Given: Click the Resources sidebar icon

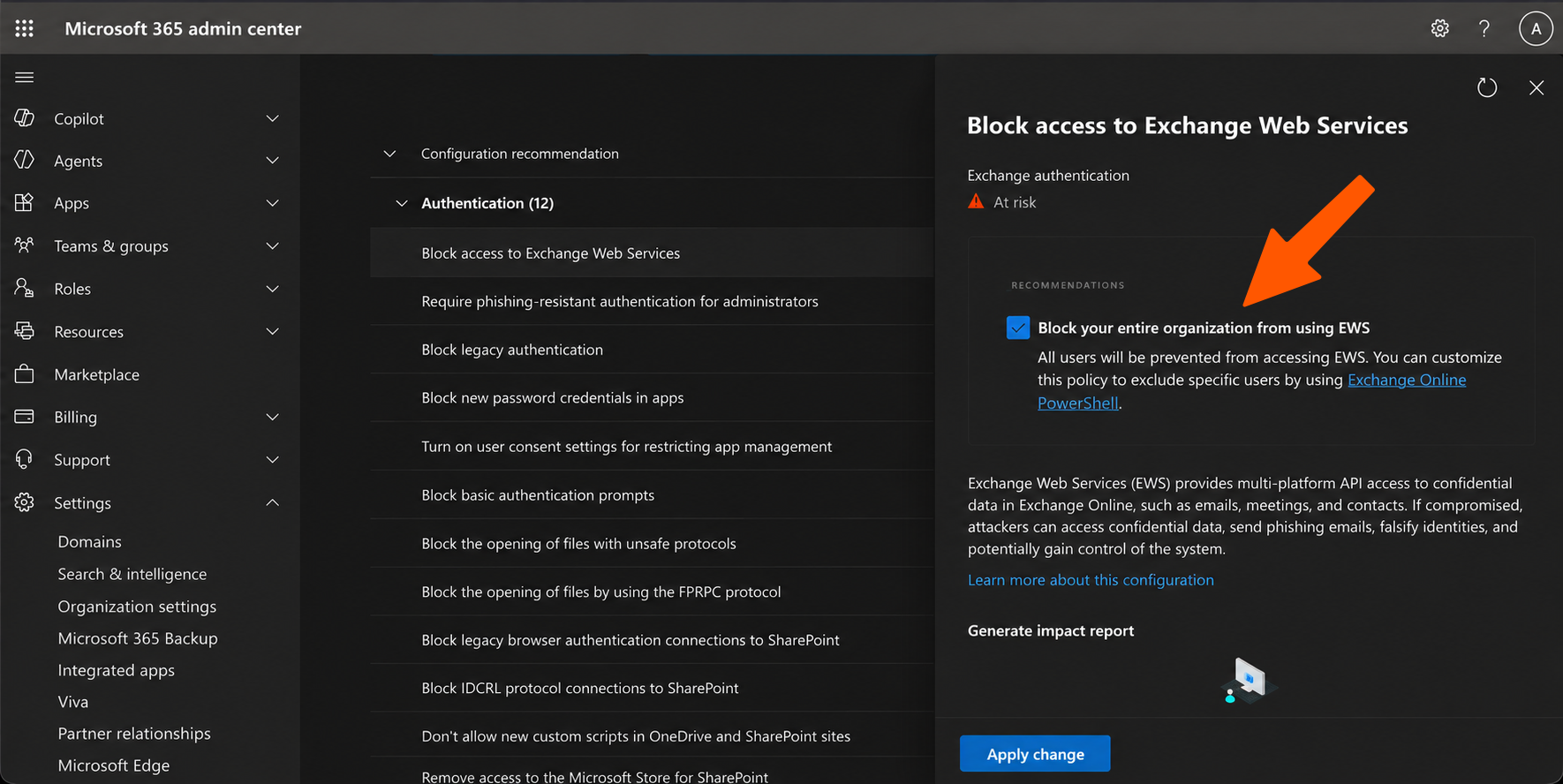Looking at the screenshot, I should click(x=25, y=331).
